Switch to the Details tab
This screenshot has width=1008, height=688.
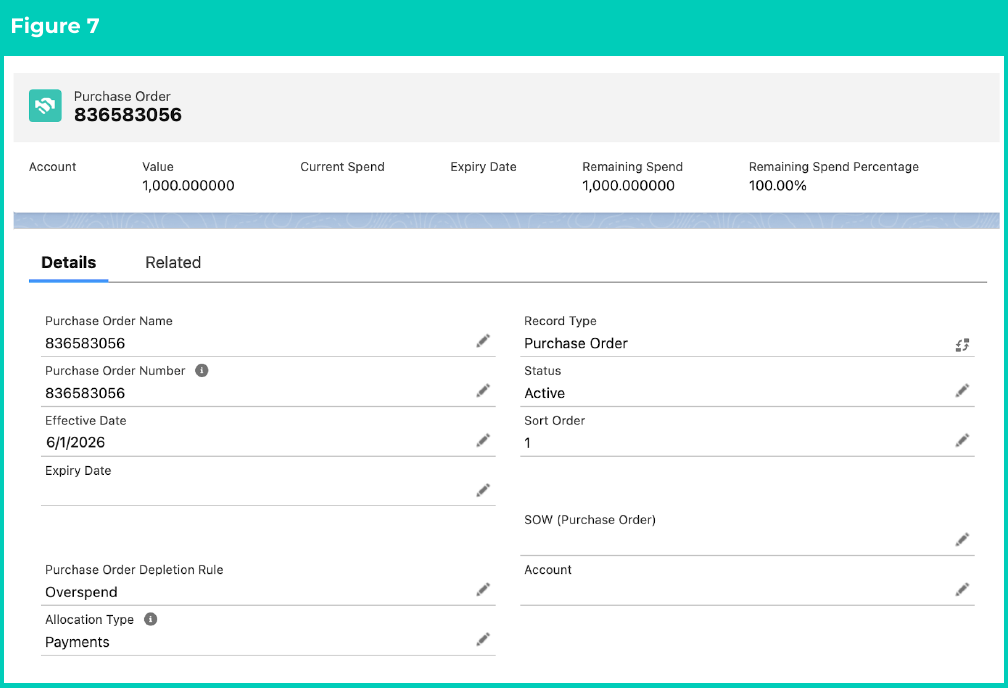[68, 262]
